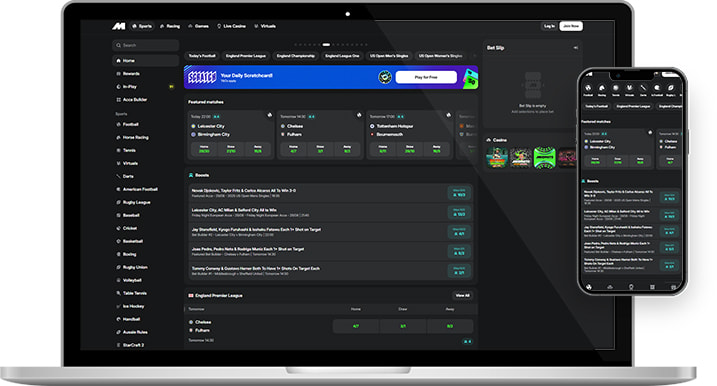The height and width of the screenshot is (386, 717).
Task: Select the Volleyball icon in sidebar
Action: coord(118,280)
